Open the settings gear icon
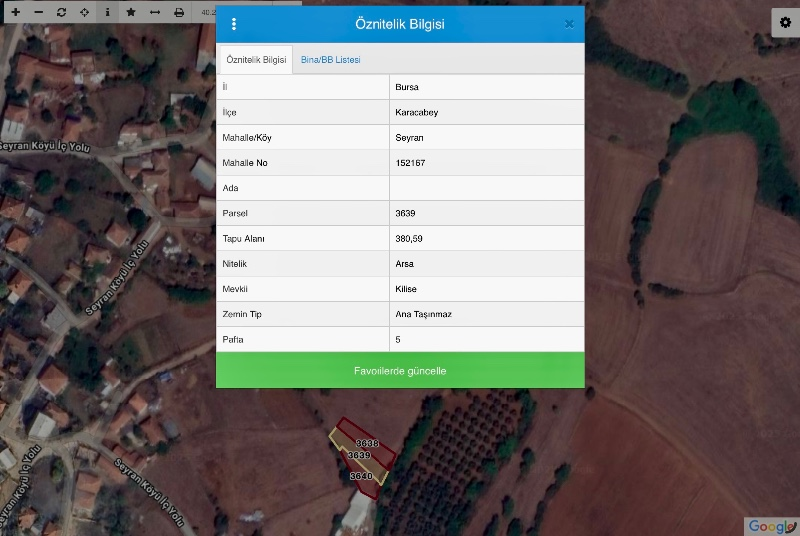 coord(785,23)
